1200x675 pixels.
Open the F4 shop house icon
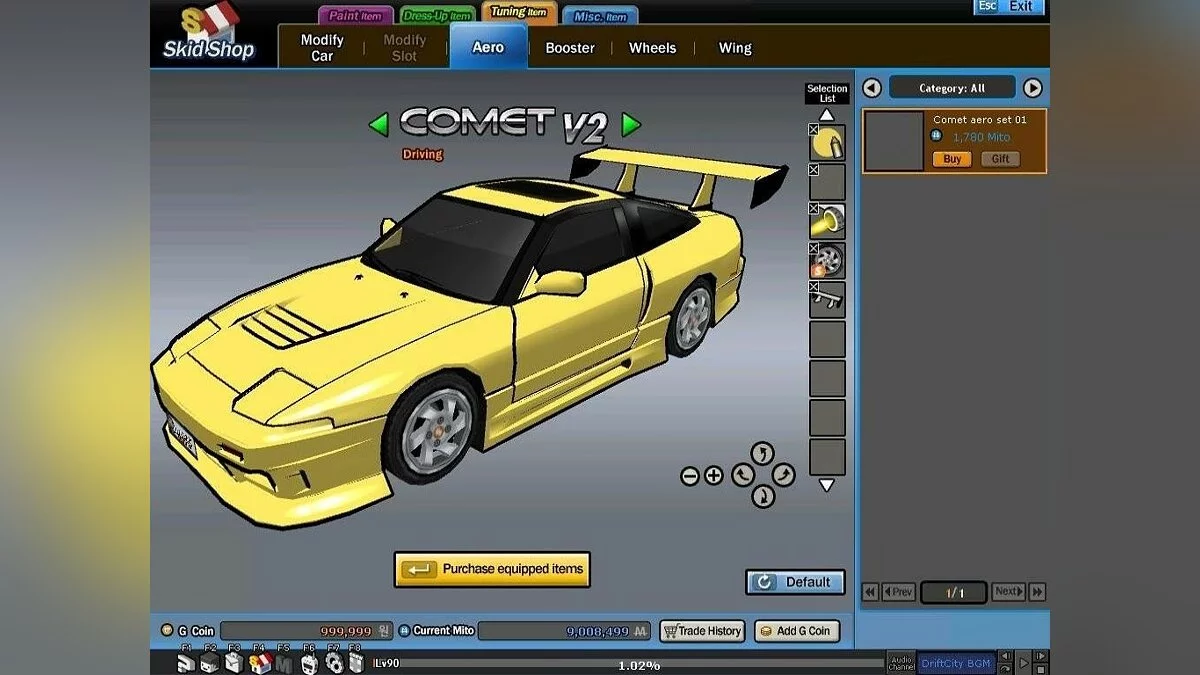pyautogui.click(x=260, y=661)
